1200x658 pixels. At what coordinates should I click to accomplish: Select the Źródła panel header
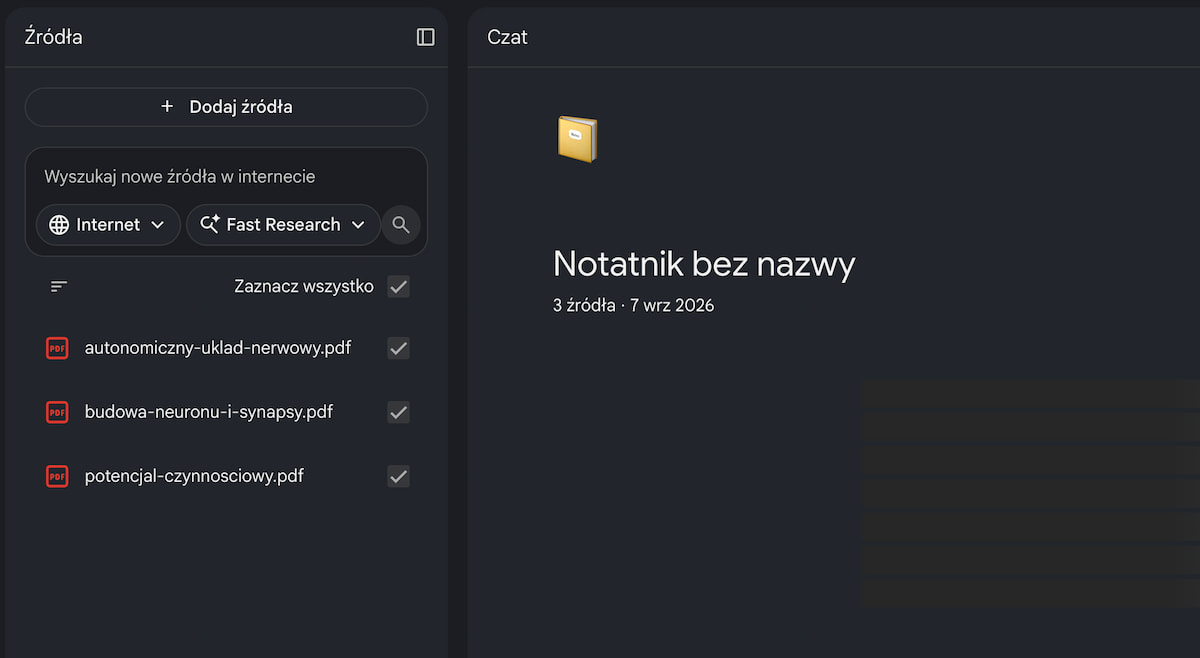[x=53, y=37]
